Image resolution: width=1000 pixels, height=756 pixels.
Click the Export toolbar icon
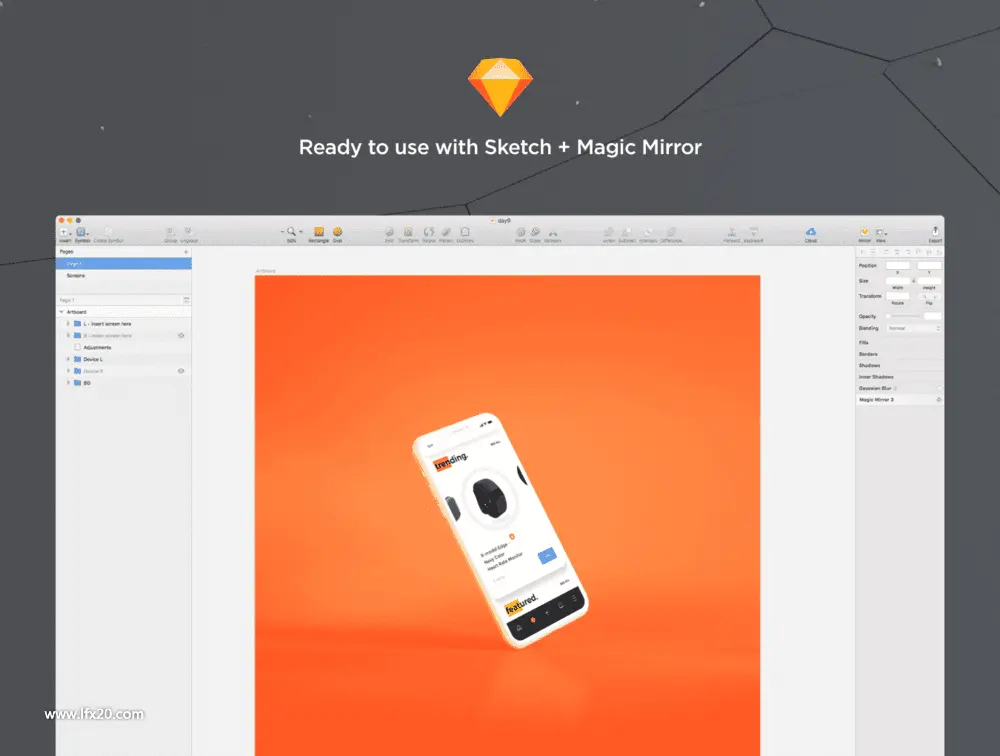[935, 232]
